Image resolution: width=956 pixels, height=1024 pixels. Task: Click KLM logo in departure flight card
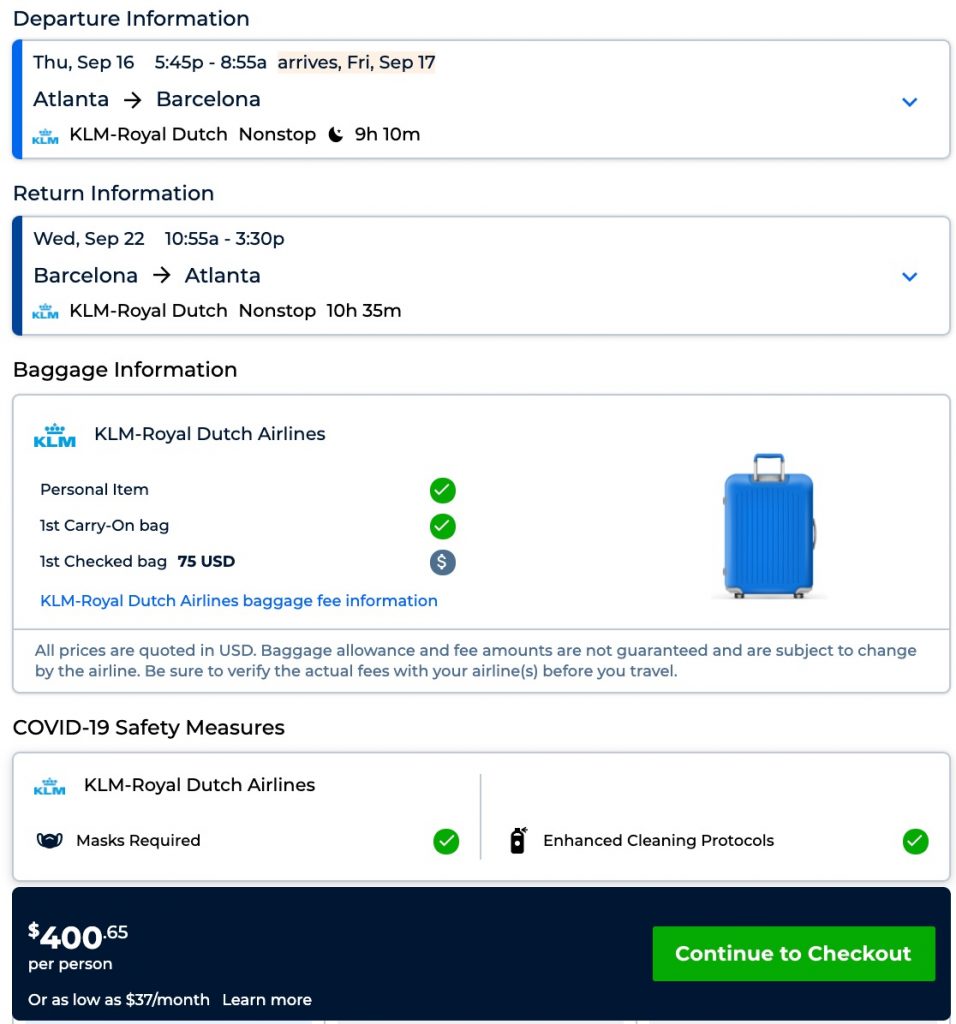(x=45, y=136)
